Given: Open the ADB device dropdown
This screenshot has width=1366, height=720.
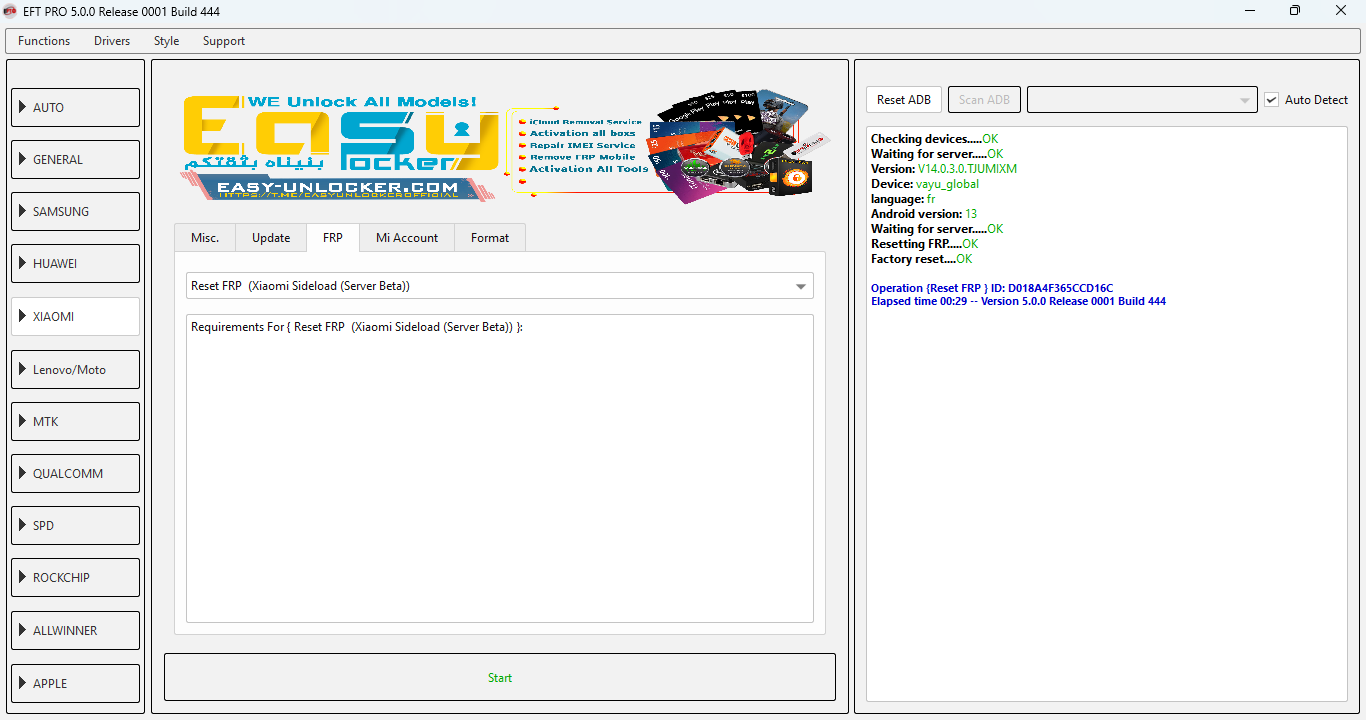Looking at the screenshot, I should [x=1143, y=100].
